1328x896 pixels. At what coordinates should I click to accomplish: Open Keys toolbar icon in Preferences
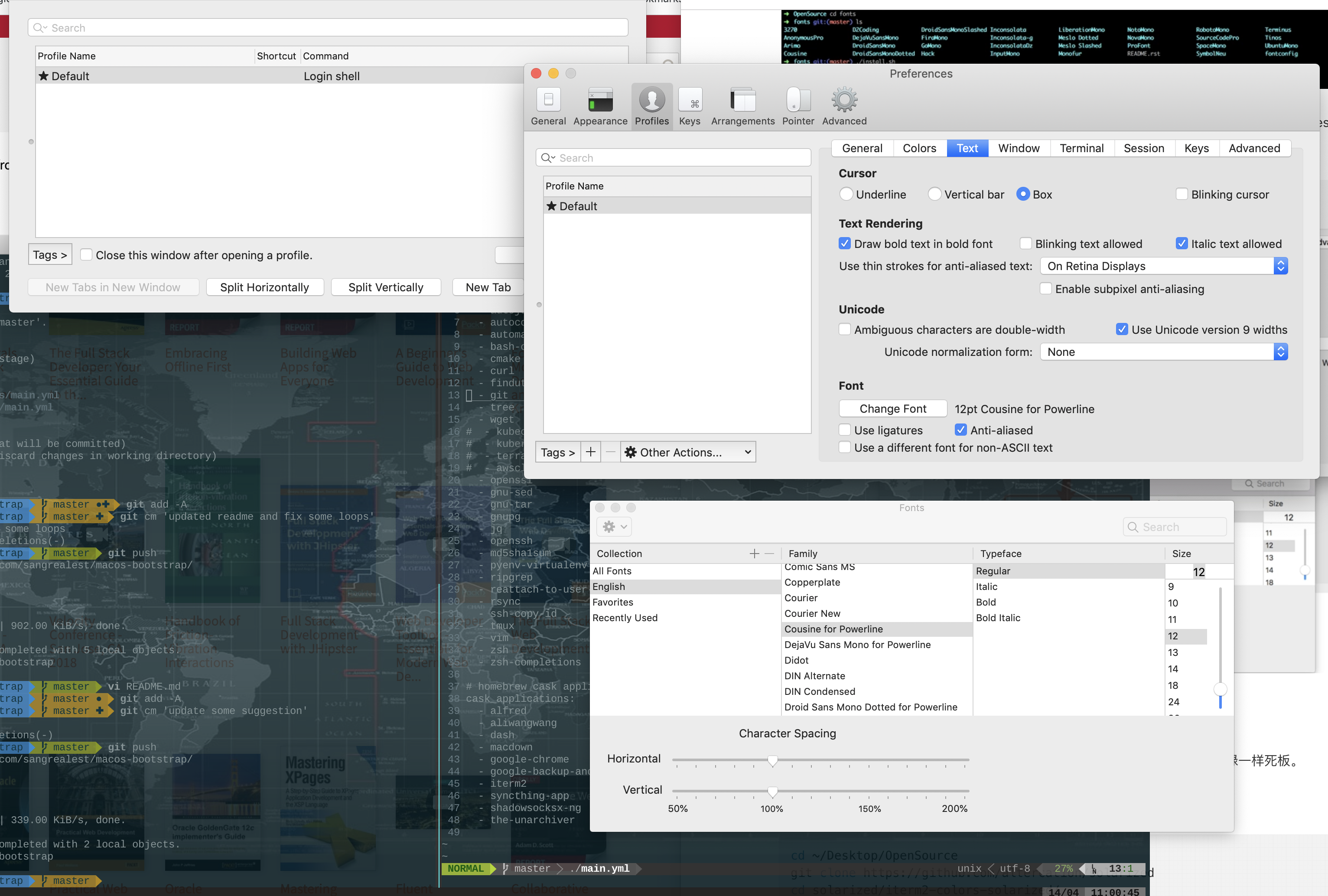point(690,106)
